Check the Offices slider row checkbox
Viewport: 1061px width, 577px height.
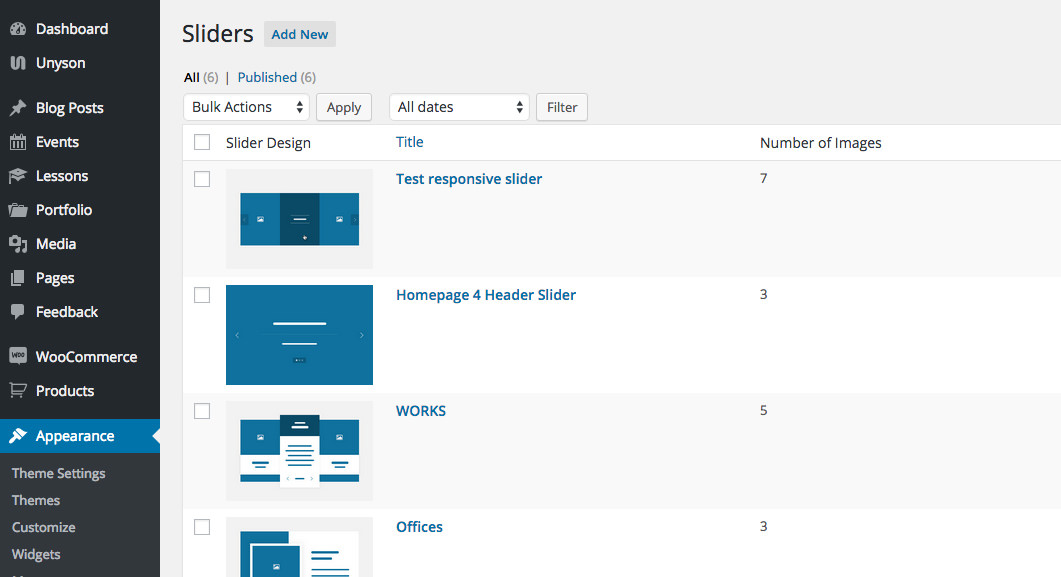(x=202, y=527)
